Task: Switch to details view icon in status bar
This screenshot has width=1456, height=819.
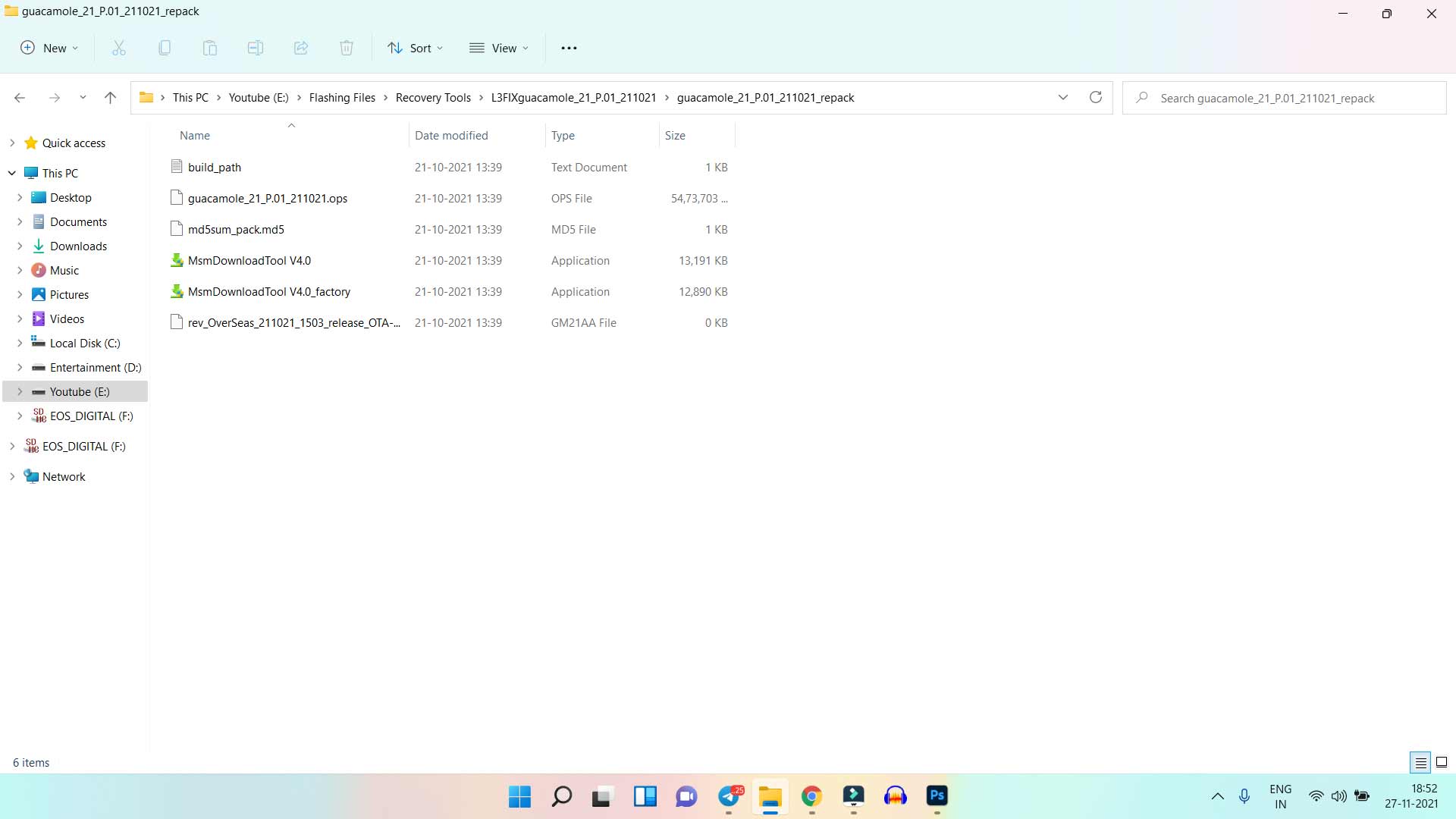Action: (x=1420, y=762)
